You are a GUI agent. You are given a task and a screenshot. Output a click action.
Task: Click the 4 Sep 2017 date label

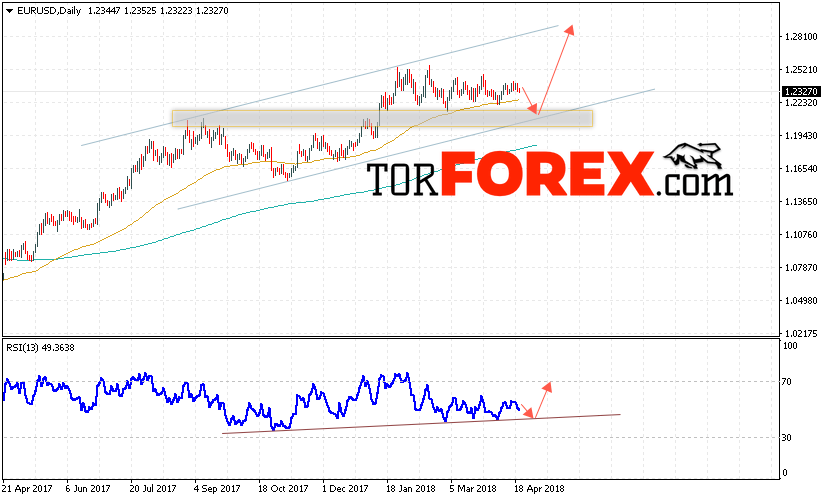click(x=217, y=488)
